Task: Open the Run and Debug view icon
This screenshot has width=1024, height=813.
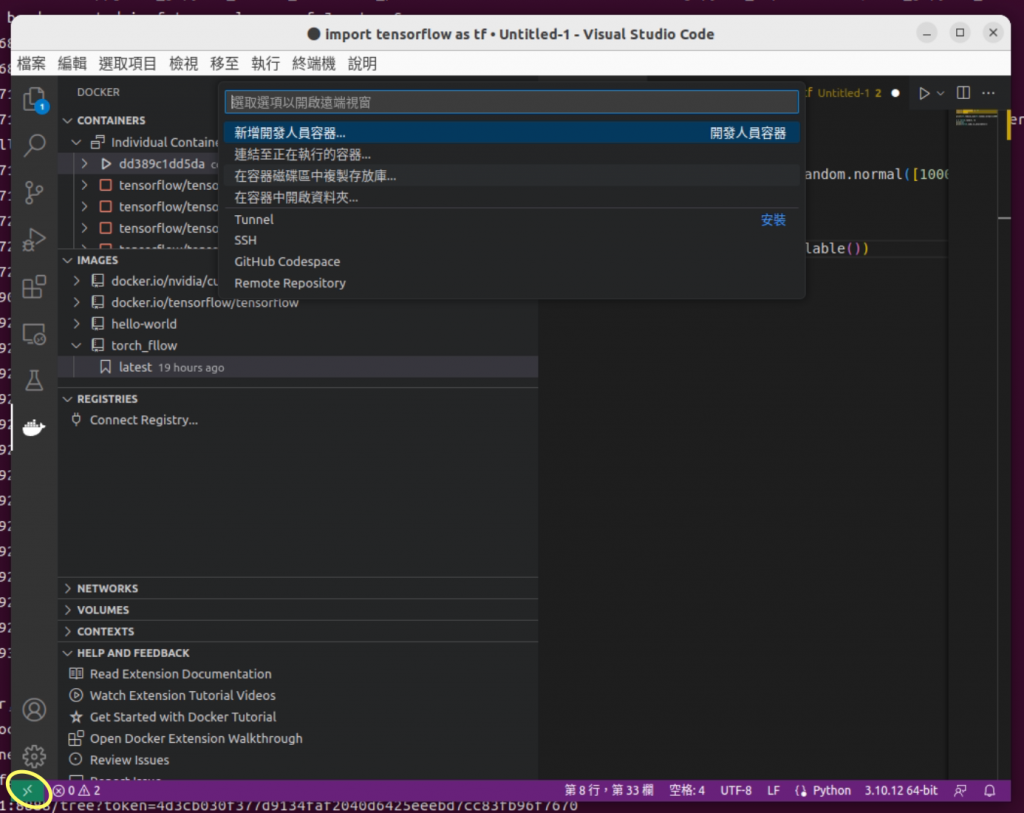Action: (35, 240)
